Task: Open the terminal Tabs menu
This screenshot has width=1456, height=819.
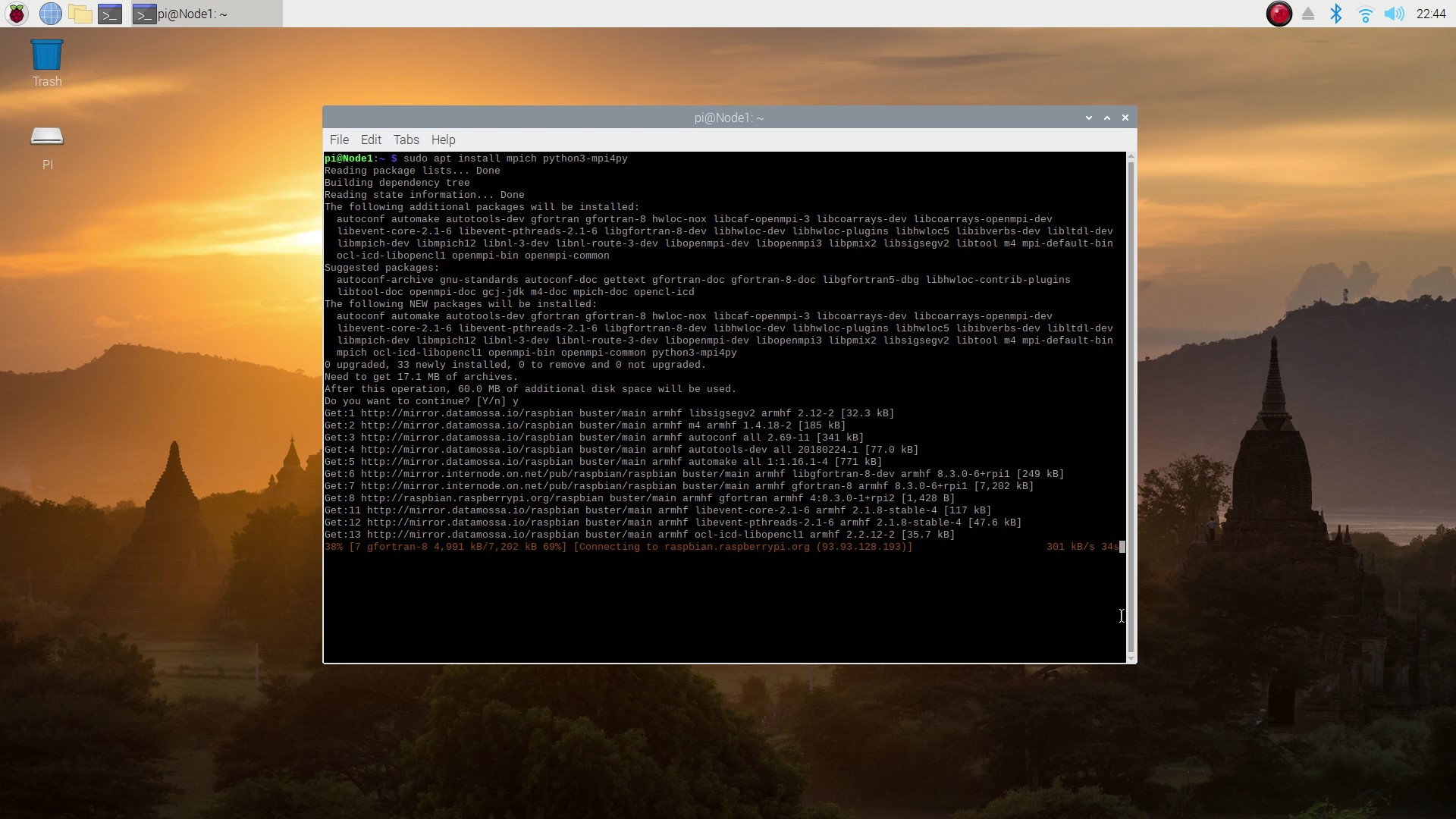Action: pos(406,140)
